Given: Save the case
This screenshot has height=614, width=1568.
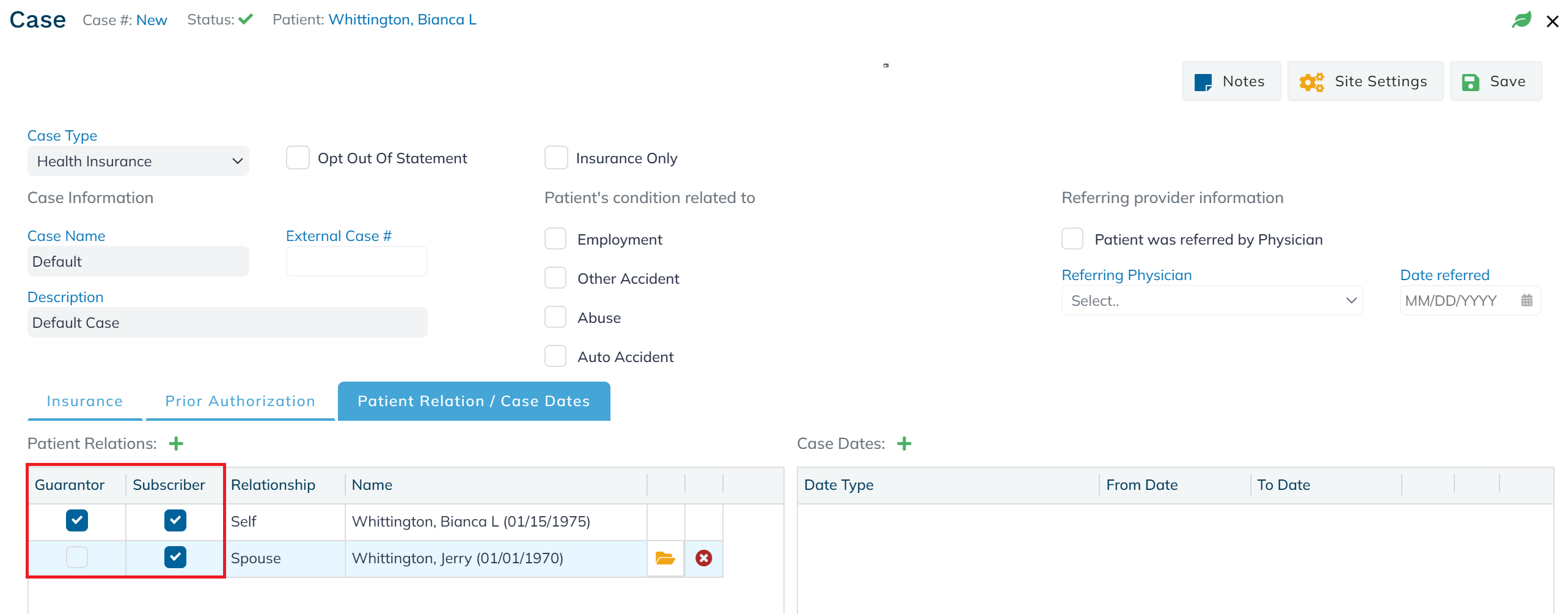Looking at the screenshot, I should (1495, 81).
